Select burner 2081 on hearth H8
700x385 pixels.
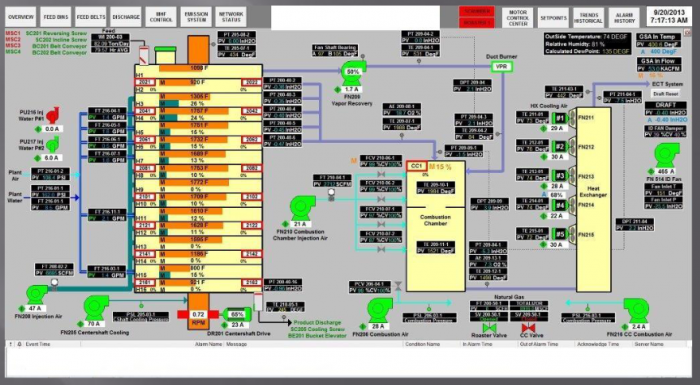145,168
